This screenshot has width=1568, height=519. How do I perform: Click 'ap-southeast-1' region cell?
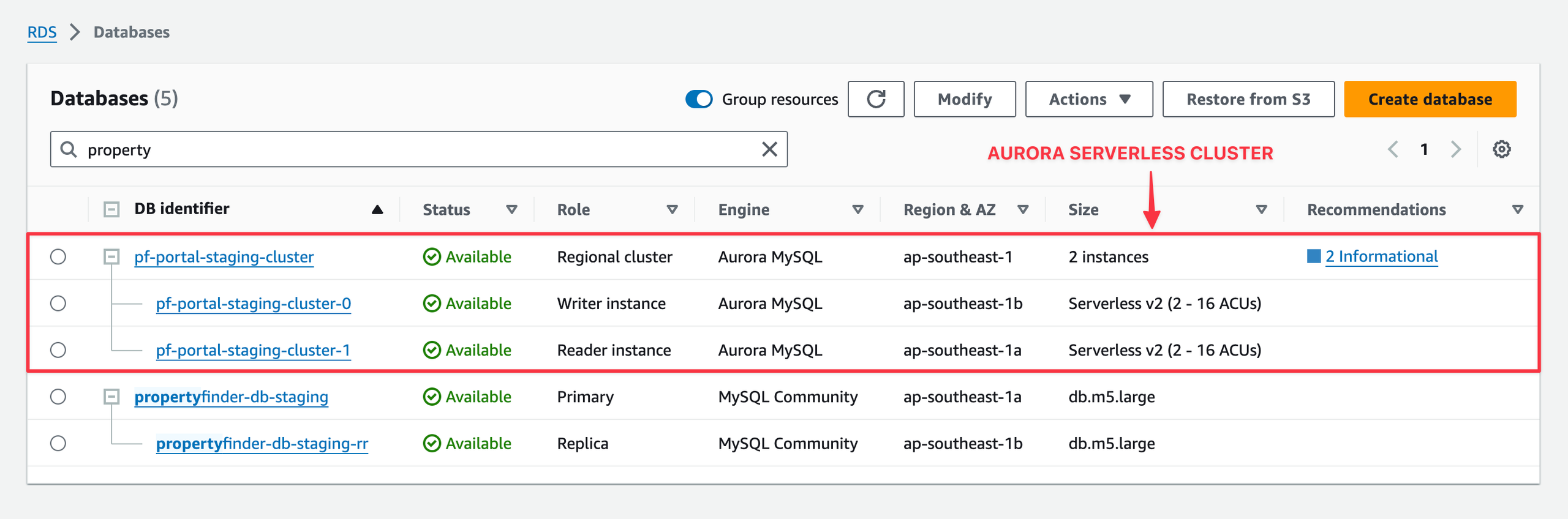coord(957,257)
